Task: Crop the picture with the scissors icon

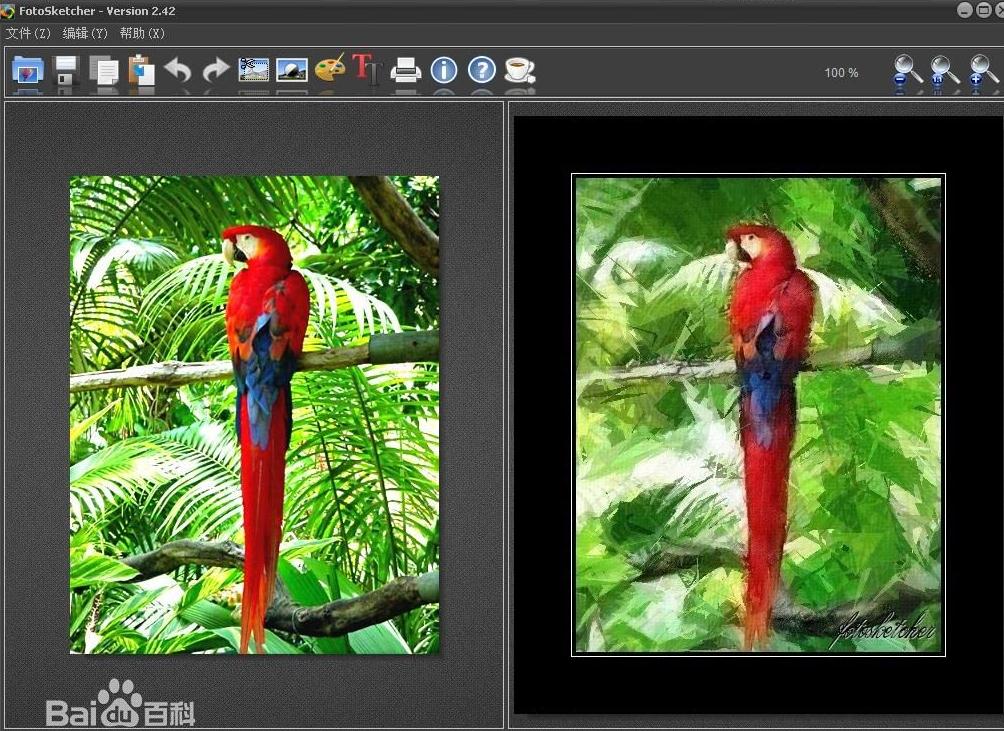Action: coord(254,70)
